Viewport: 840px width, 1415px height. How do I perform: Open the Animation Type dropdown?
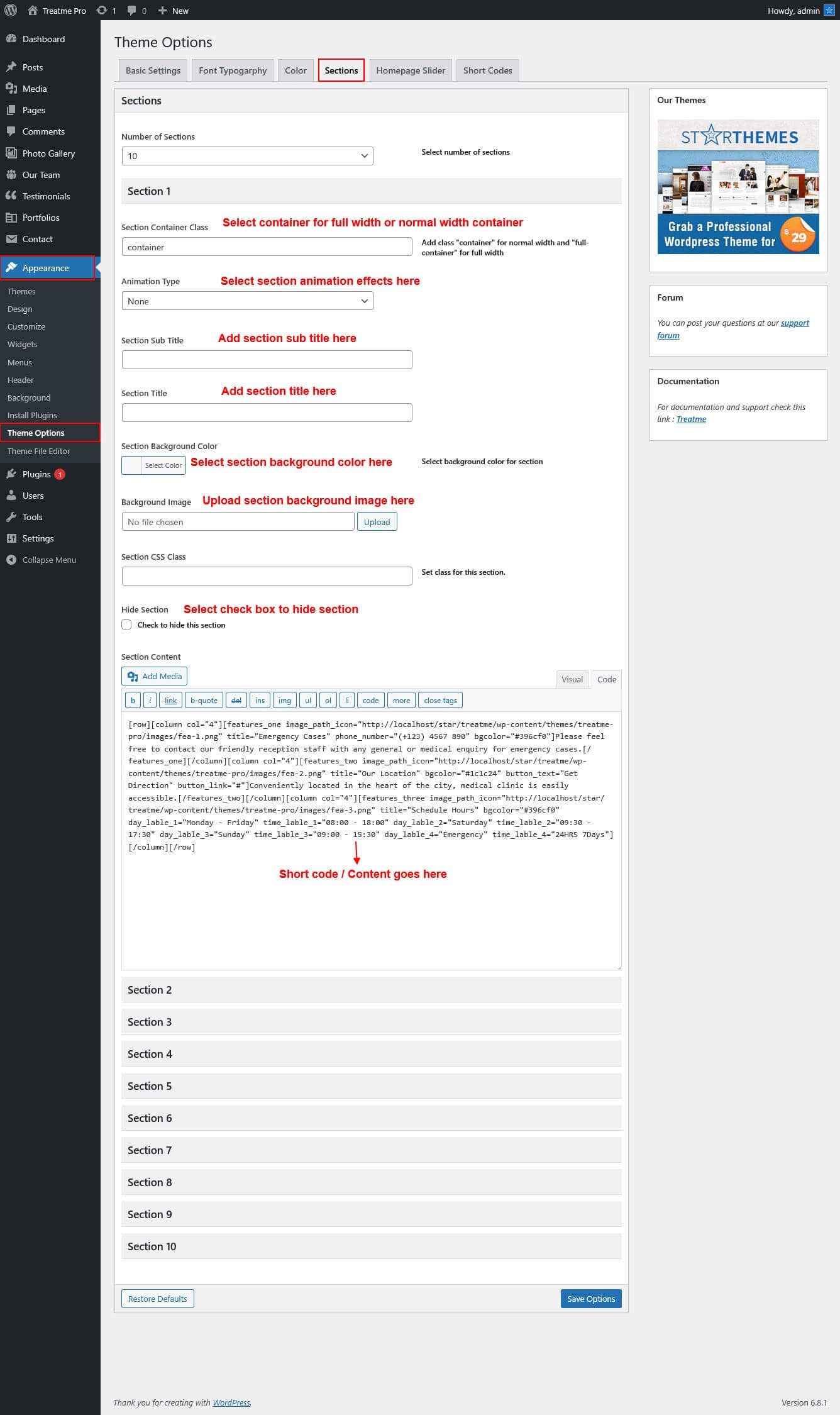(x=247, y=301)
